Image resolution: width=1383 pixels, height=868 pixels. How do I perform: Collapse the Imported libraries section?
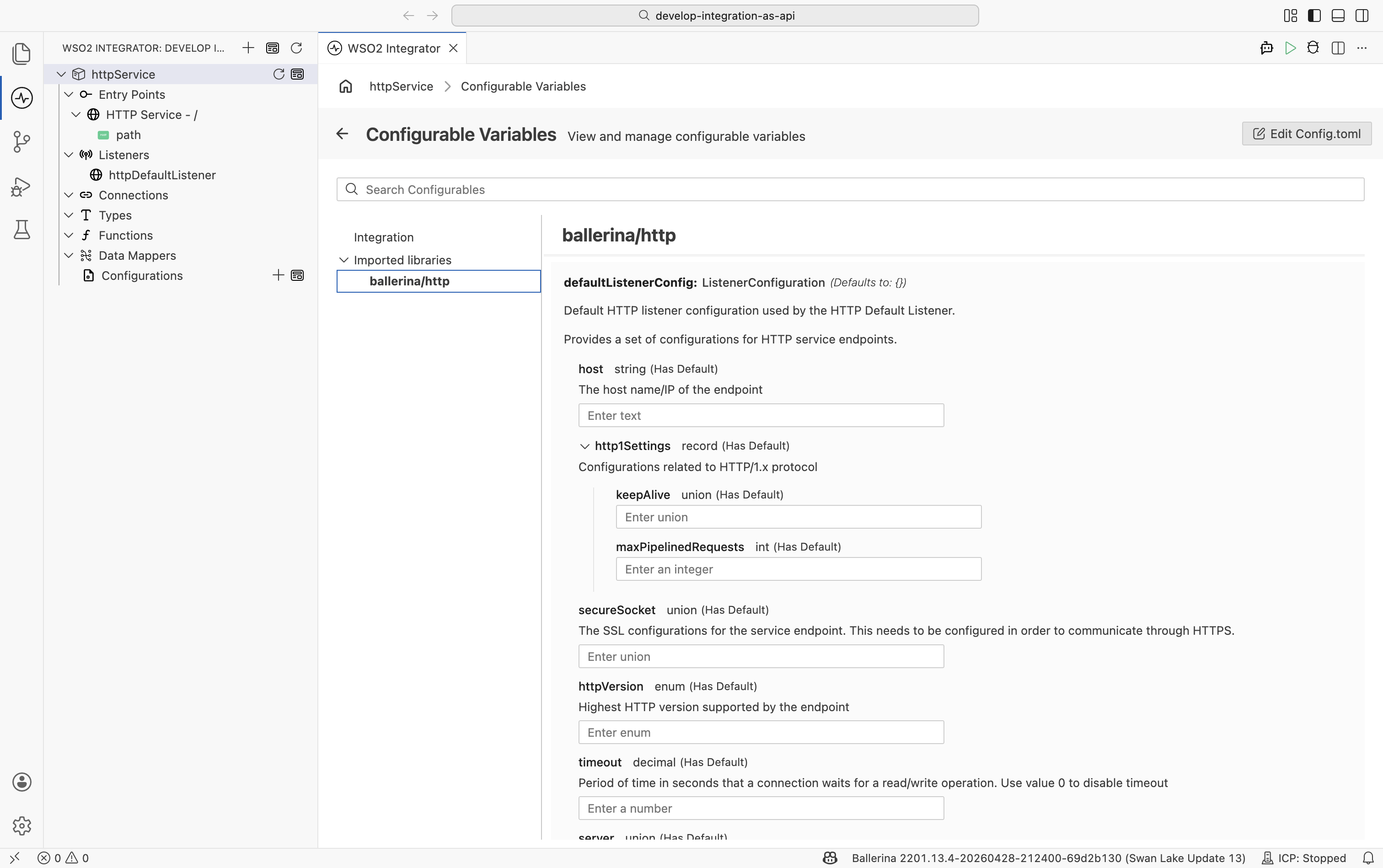click(x=344, y=260)
